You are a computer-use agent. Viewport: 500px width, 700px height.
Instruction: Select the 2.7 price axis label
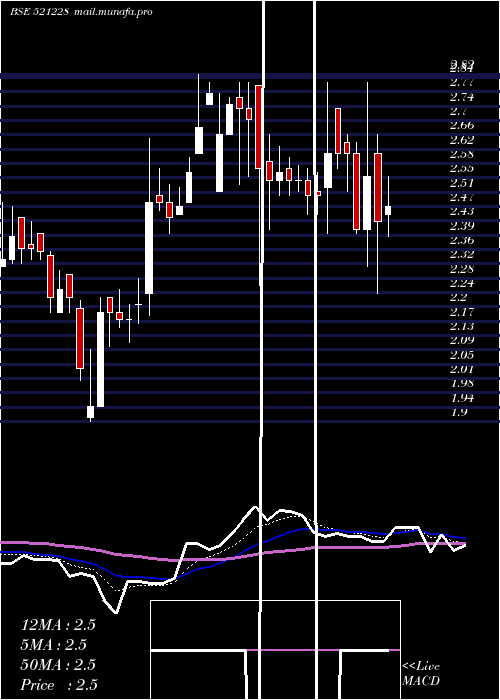tap(458, 111)
